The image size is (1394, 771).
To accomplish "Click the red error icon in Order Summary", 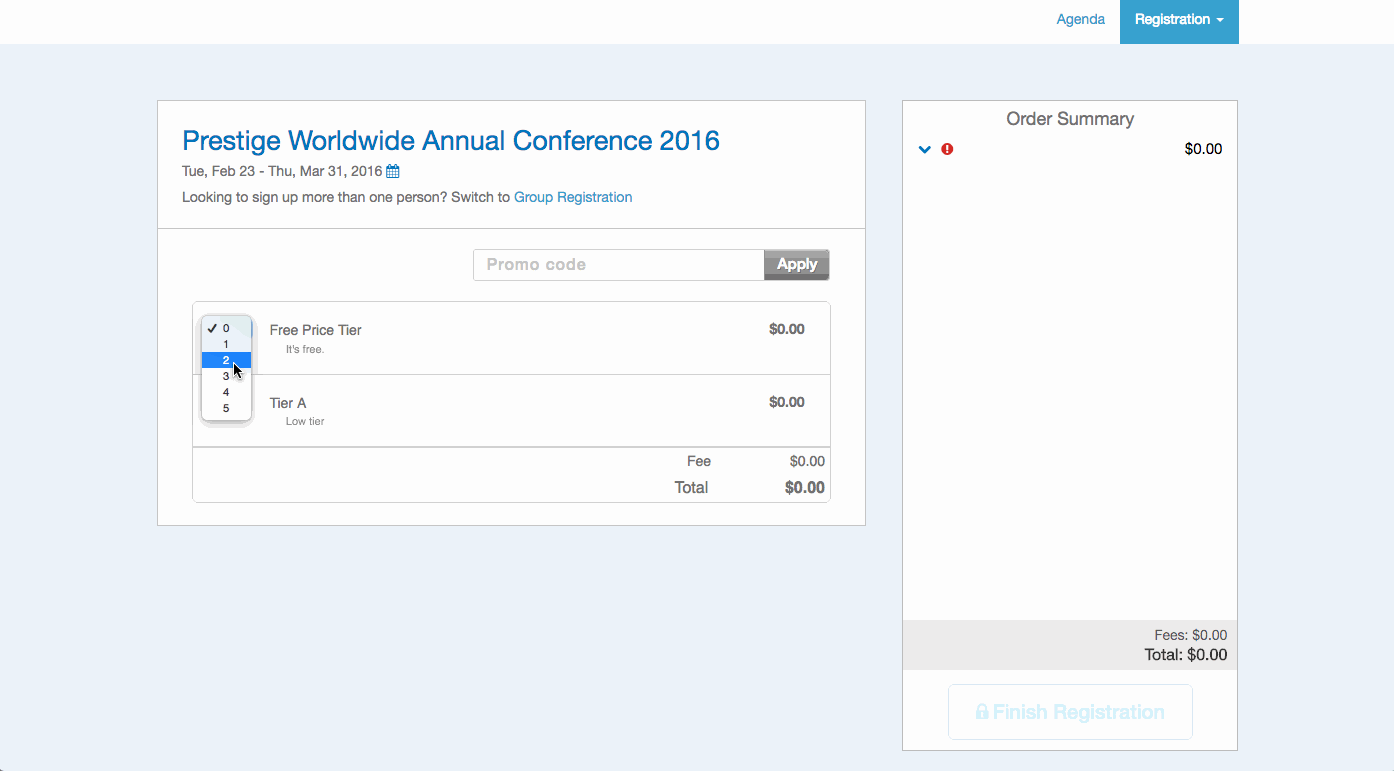I will 947,149.
